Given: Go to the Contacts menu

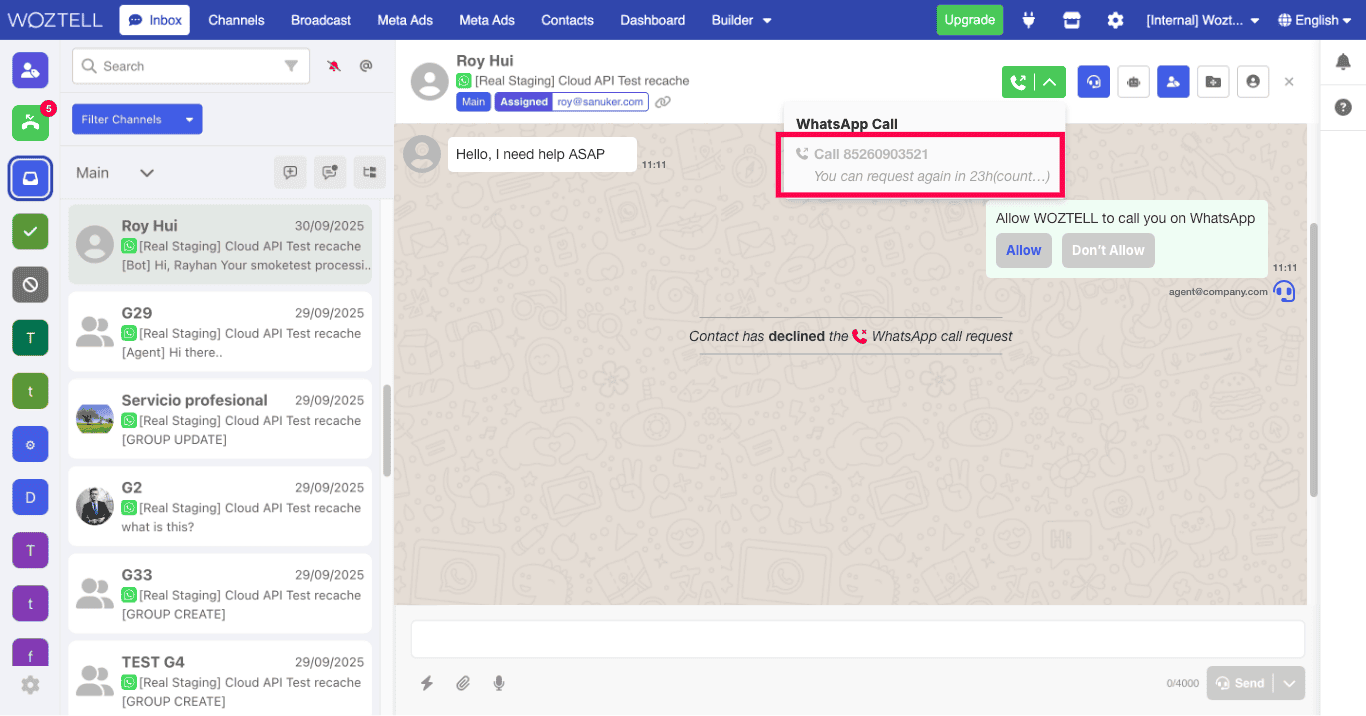Looking at the screenshot, I should tap(567, 20).
